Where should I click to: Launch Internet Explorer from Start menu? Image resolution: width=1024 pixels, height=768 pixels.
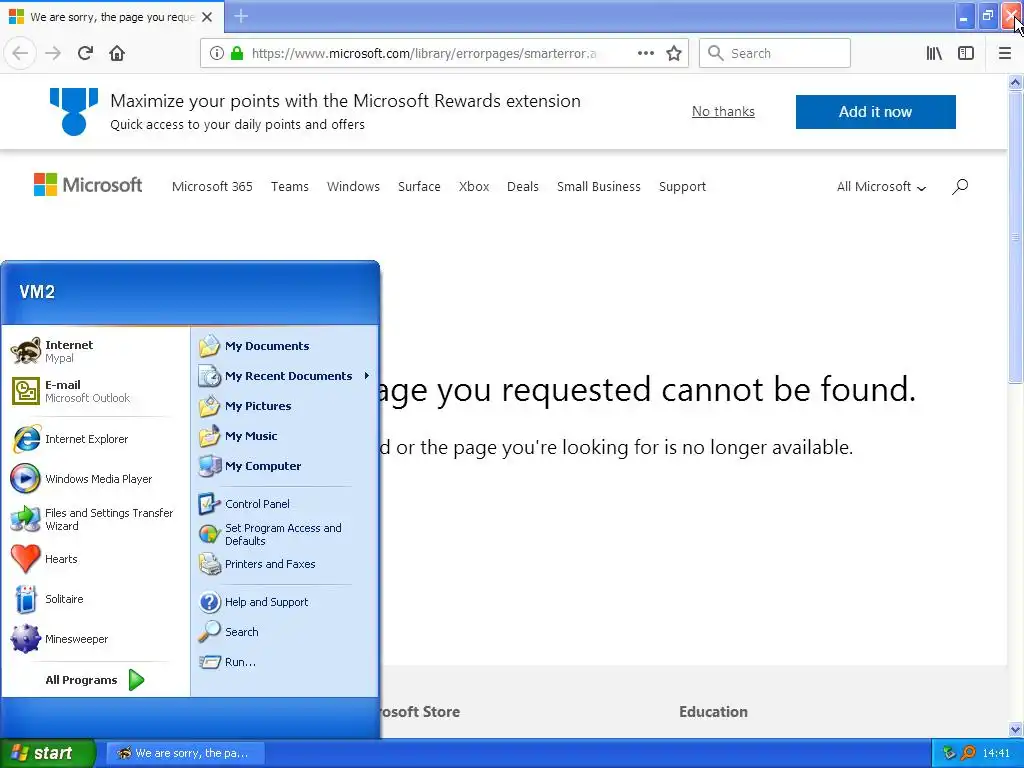pos(95,439)
